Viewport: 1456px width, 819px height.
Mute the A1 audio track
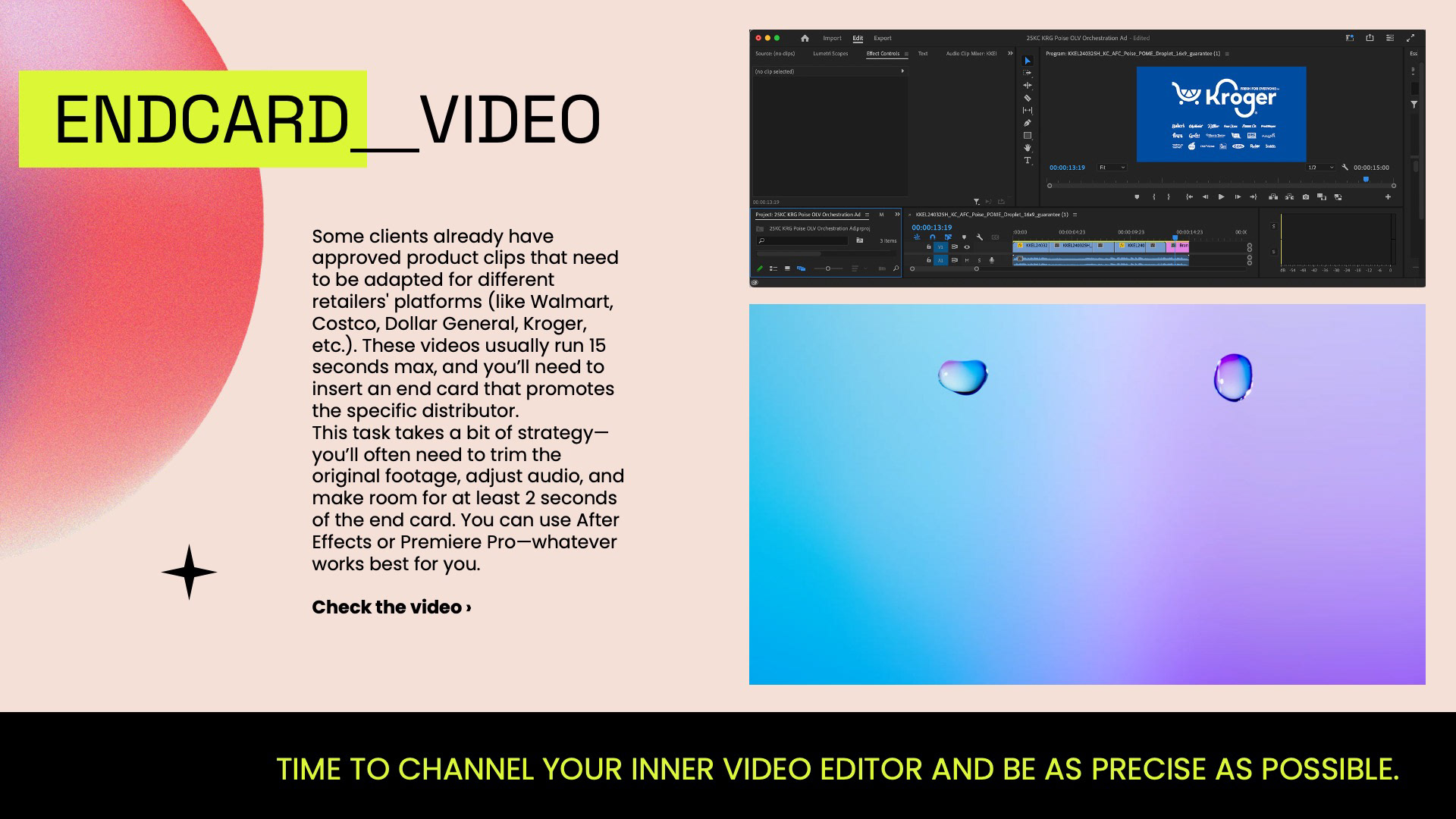click(x=967, y=260)
